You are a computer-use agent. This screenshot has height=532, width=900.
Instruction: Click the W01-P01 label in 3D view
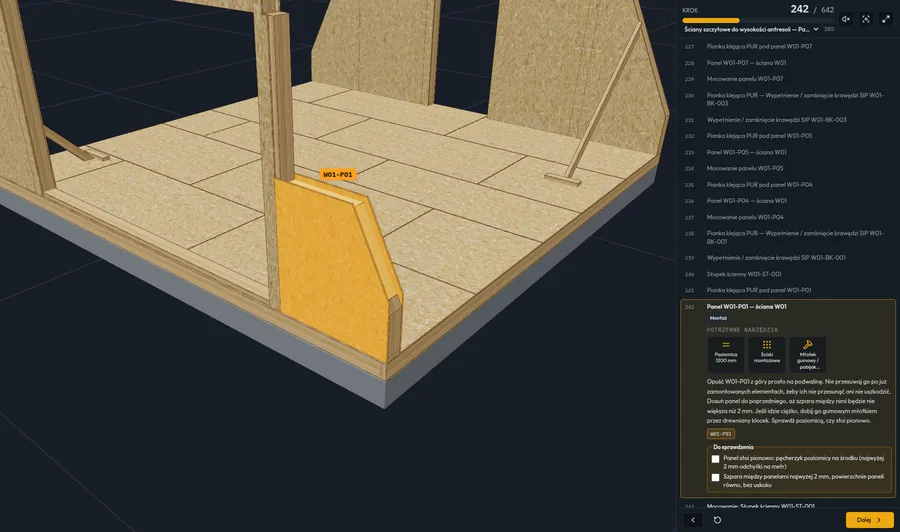pos(338,174)
